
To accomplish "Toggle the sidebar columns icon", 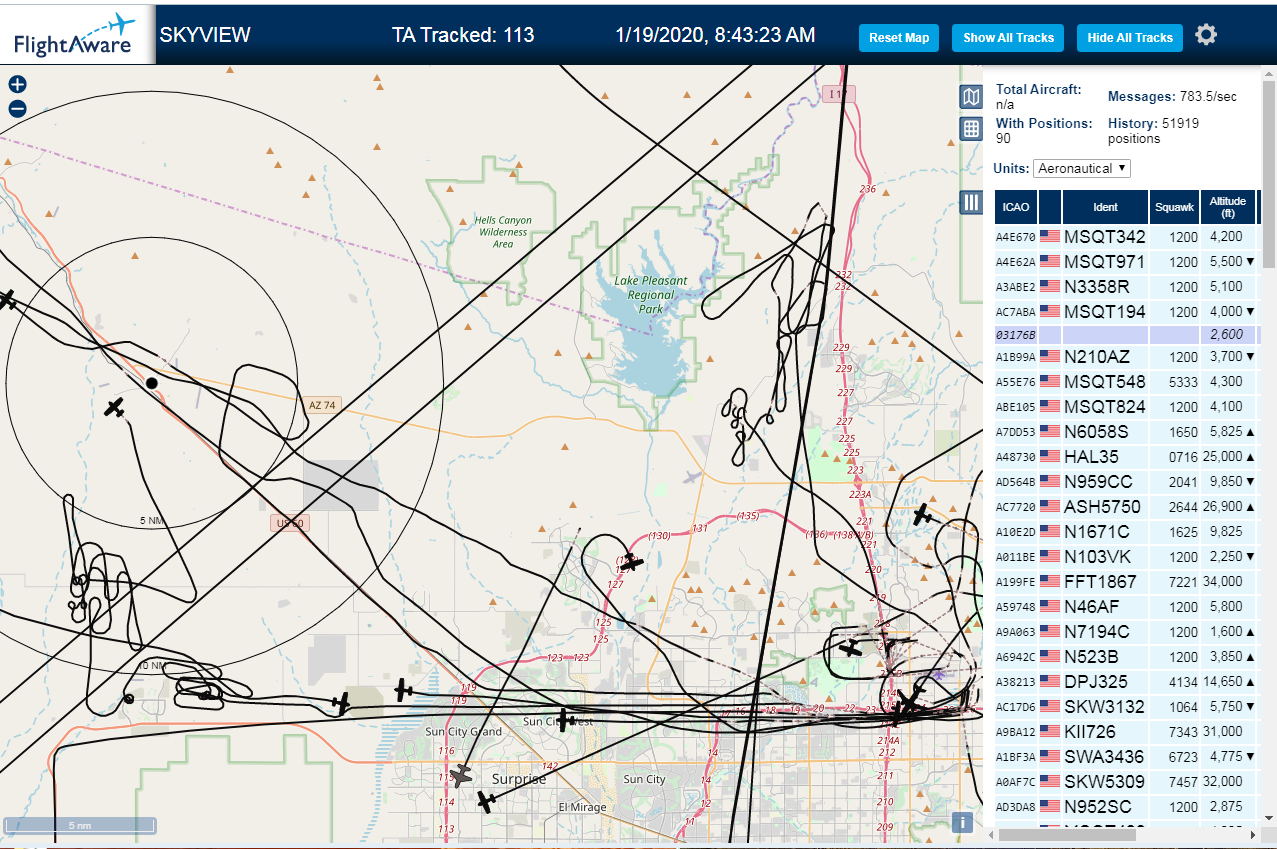I will click(970, 202).
